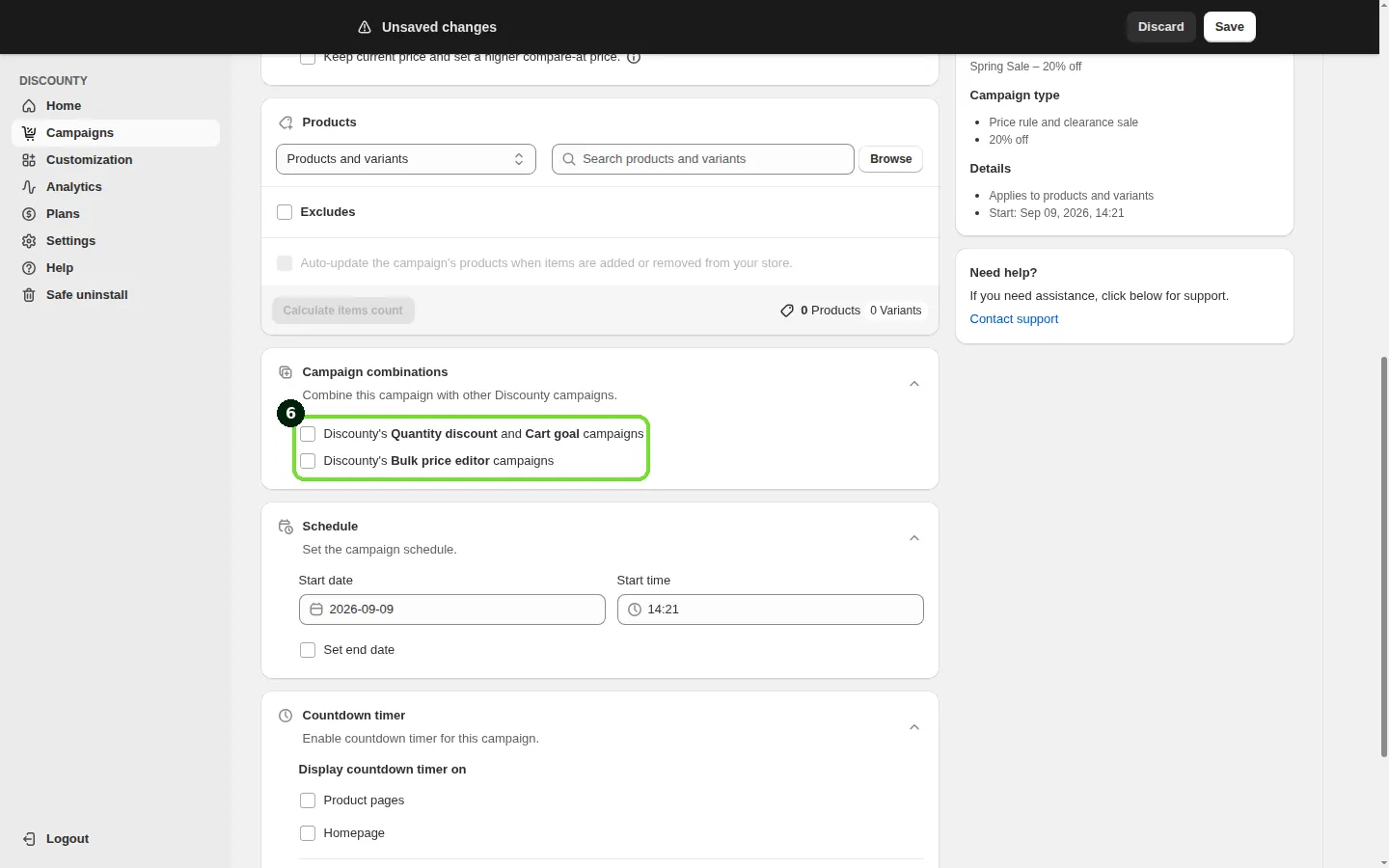
Task: Click the page vertical scrollbar
Action: tap(1384, 557)
